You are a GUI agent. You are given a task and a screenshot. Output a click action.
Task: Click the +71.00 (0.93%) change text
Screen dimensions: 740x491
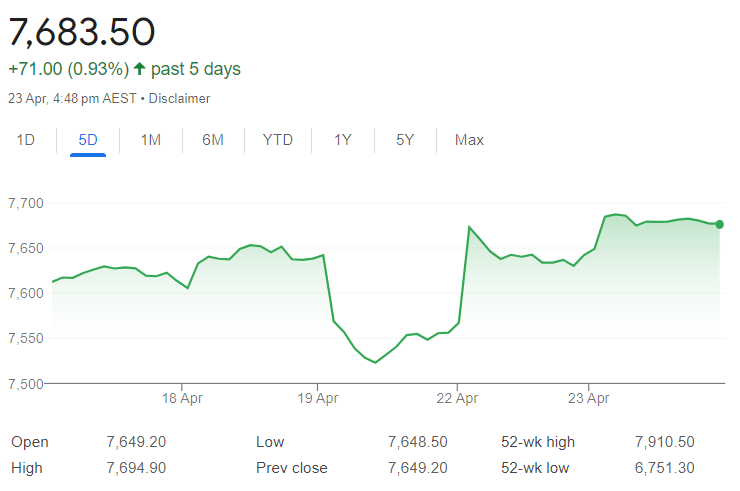point(68,69)
